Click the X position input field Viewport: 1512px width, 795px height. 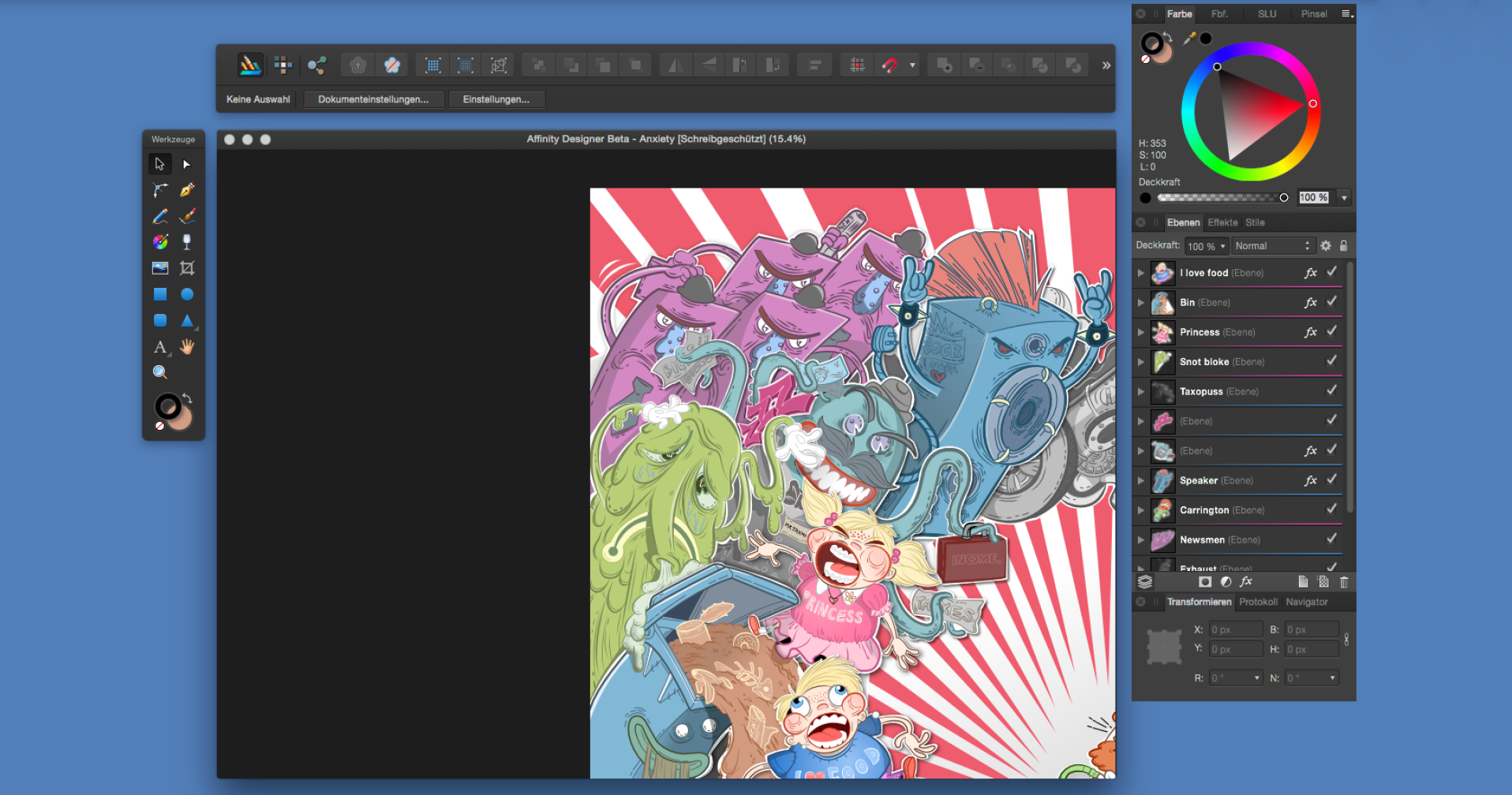(1236, 629)
